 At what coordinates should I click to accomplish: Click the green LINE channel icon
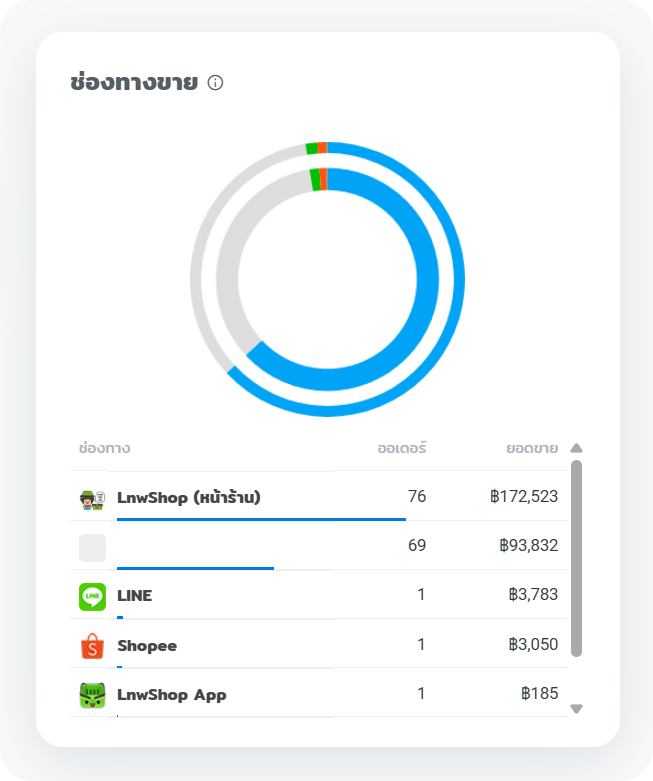(x=93, y=597)
